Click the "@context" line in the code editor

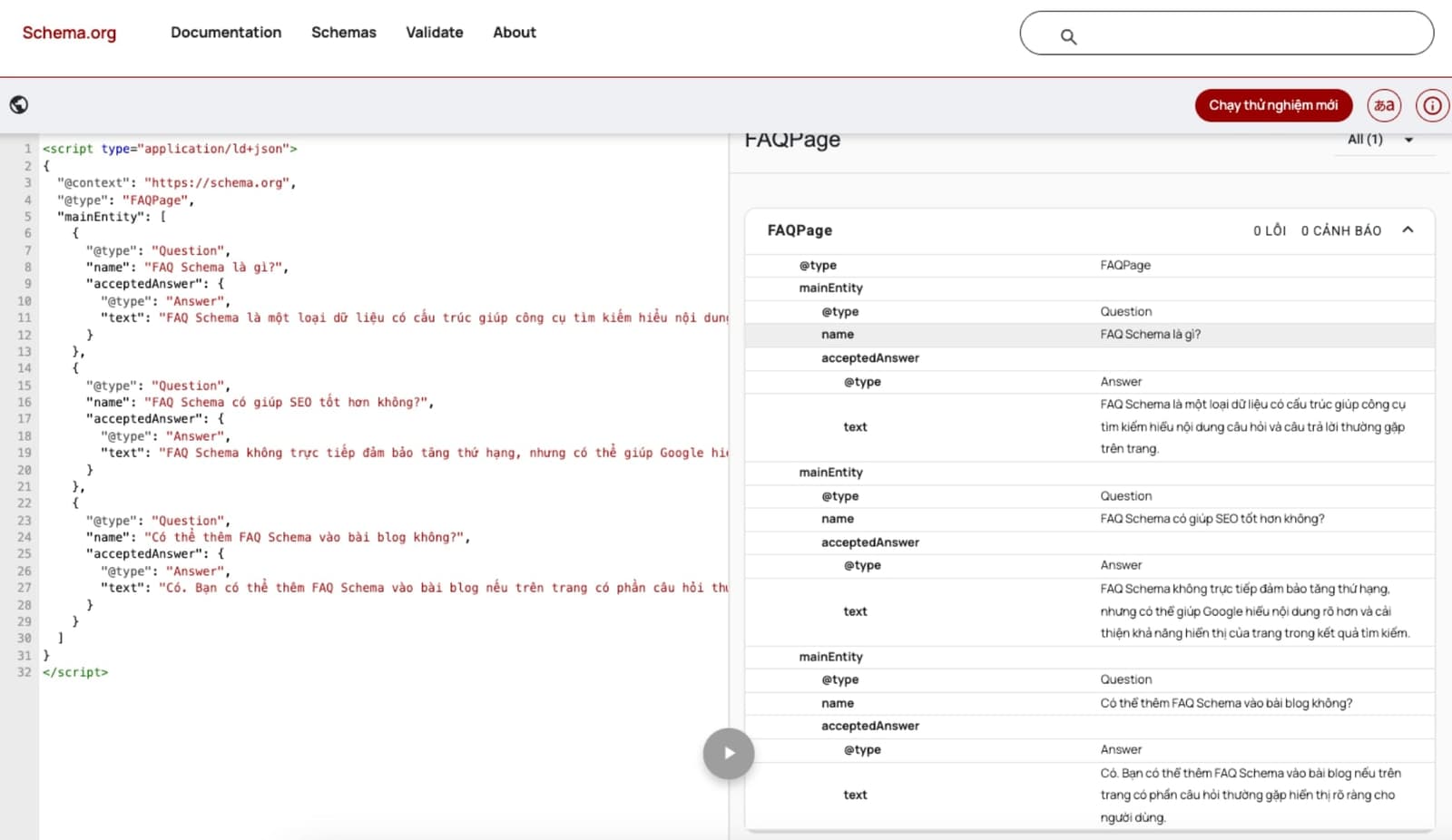[176, 182]
